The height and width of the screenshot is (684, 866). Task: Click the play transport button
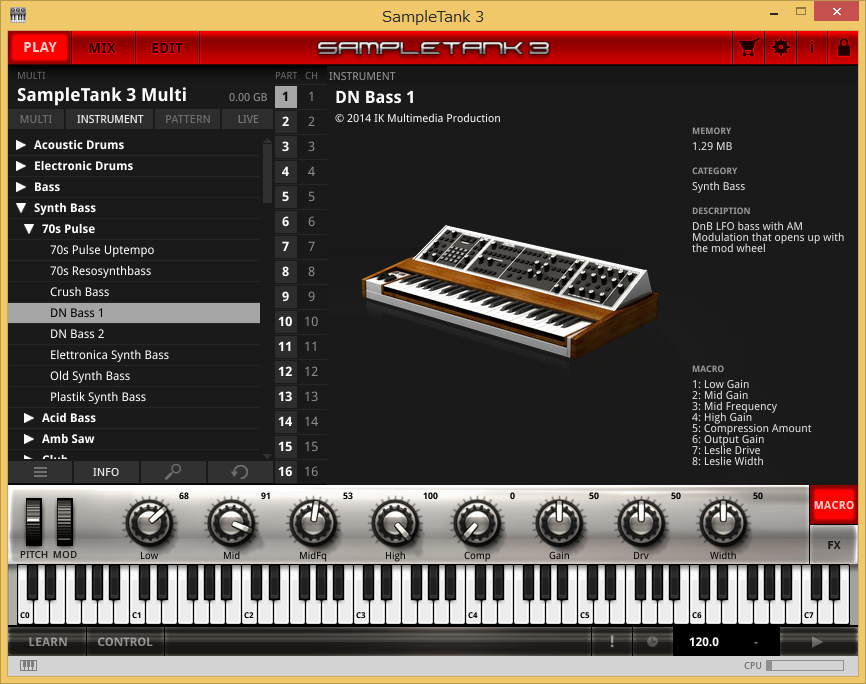[817, 641]
